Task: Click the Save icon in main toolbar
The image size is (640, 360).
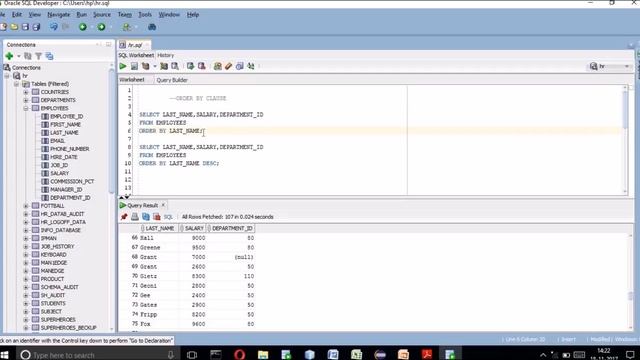Action: (25, 27)
